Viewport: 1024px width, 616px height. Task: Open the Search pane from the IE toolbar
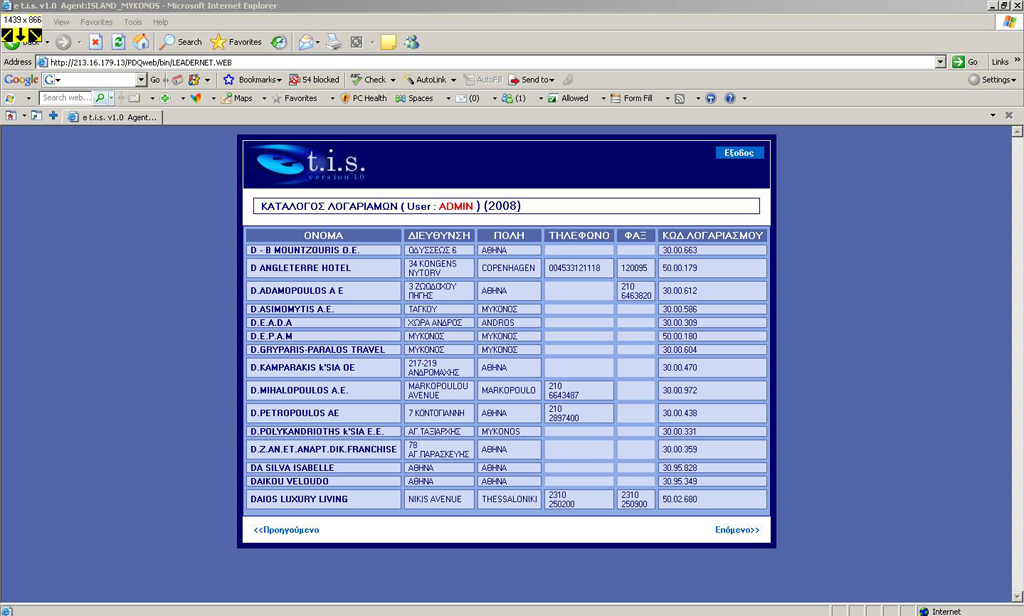coord(181,42)
